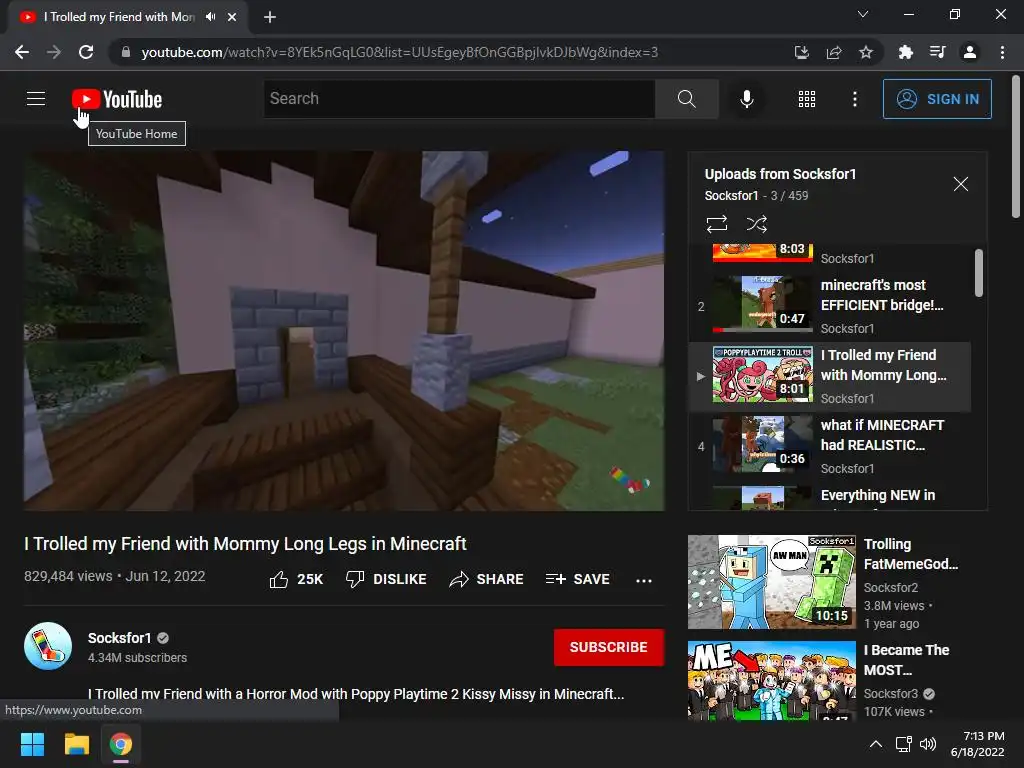
Task: Open Chrome profile icon
Action: [970, 52]
